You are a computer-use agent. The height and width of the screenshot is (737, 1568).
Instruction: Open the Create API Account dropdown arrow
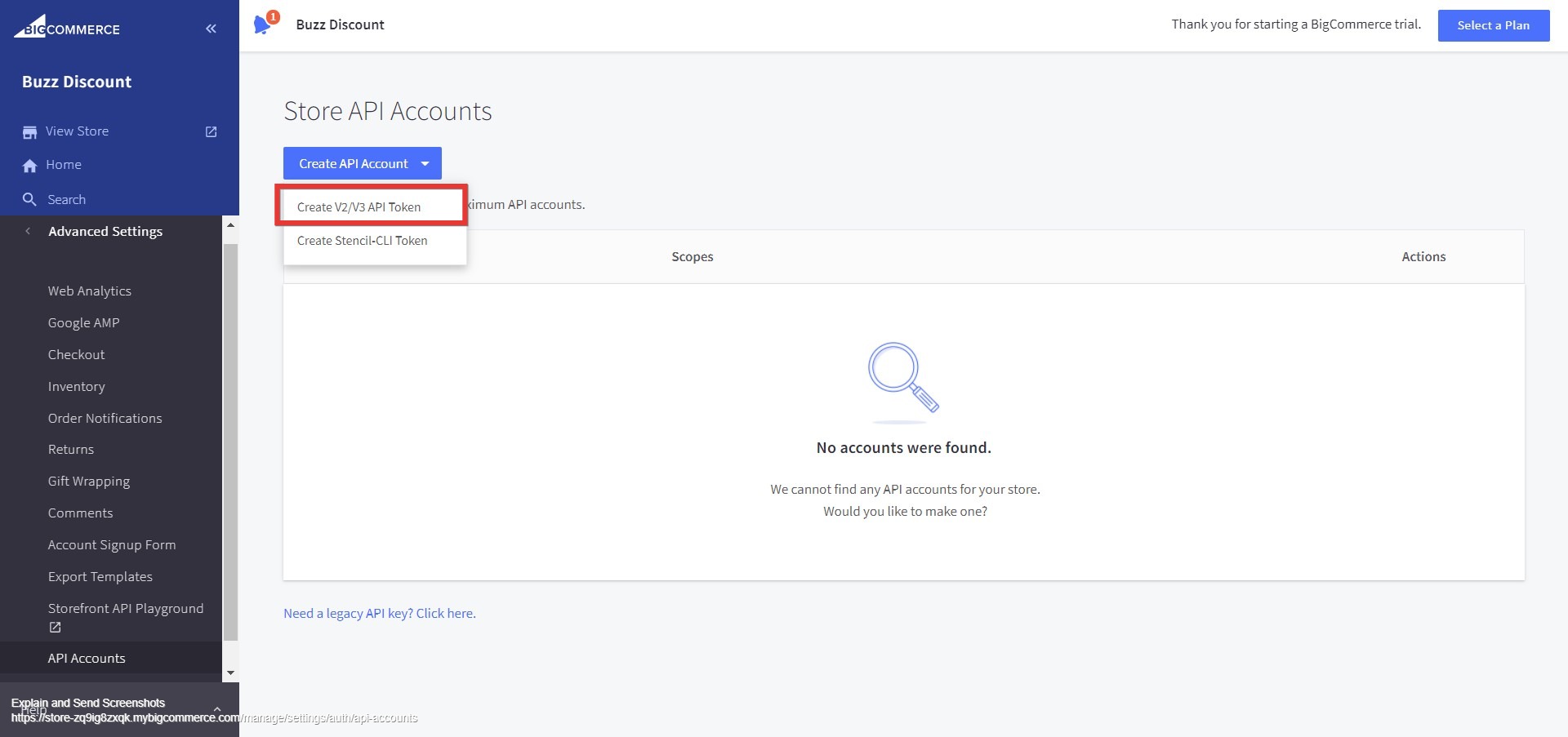[x=425, y=164]
